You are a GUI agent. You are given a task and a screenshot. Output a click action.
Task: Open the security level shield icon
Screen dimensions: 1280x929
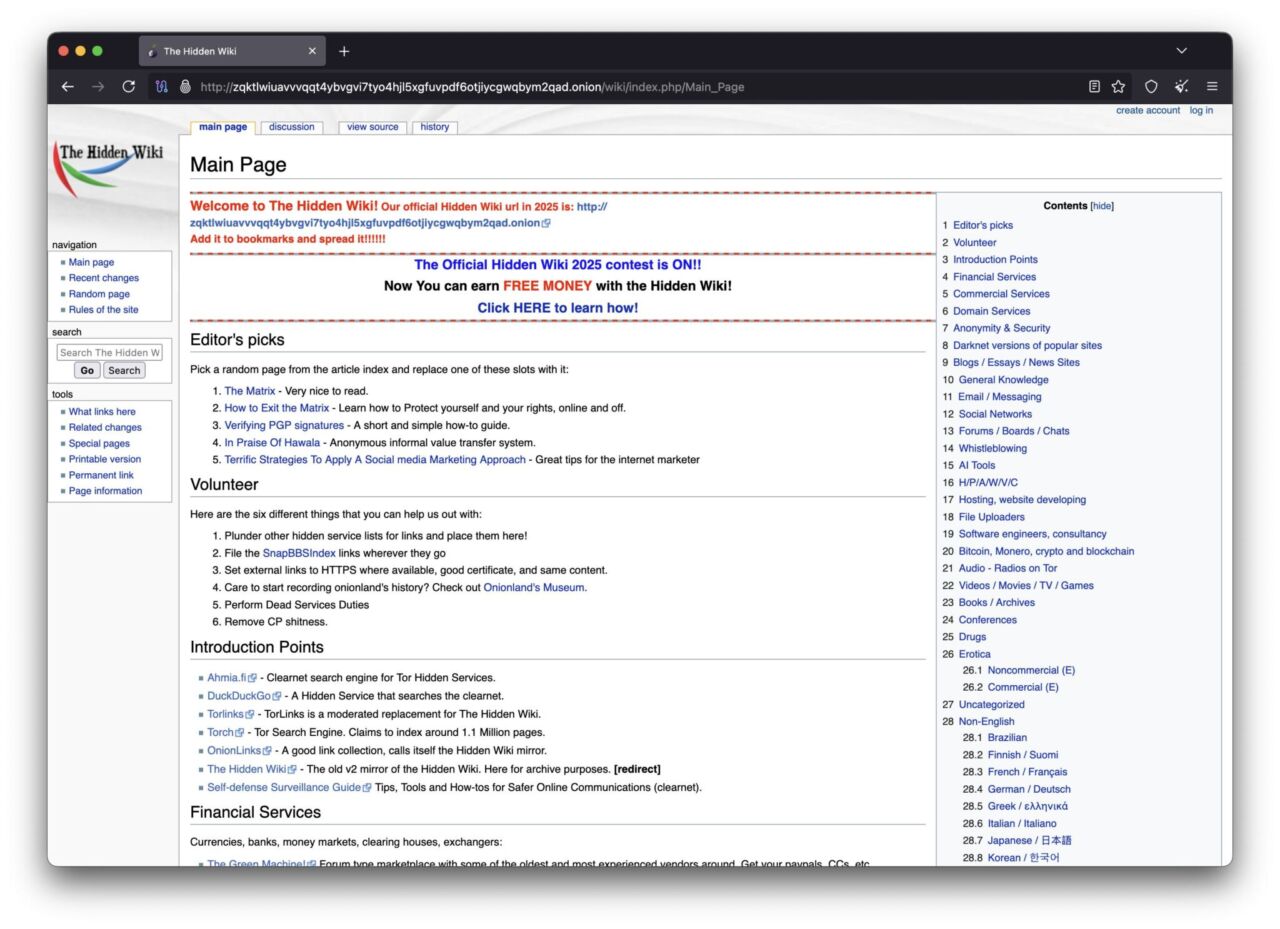tap(1150, 87)
